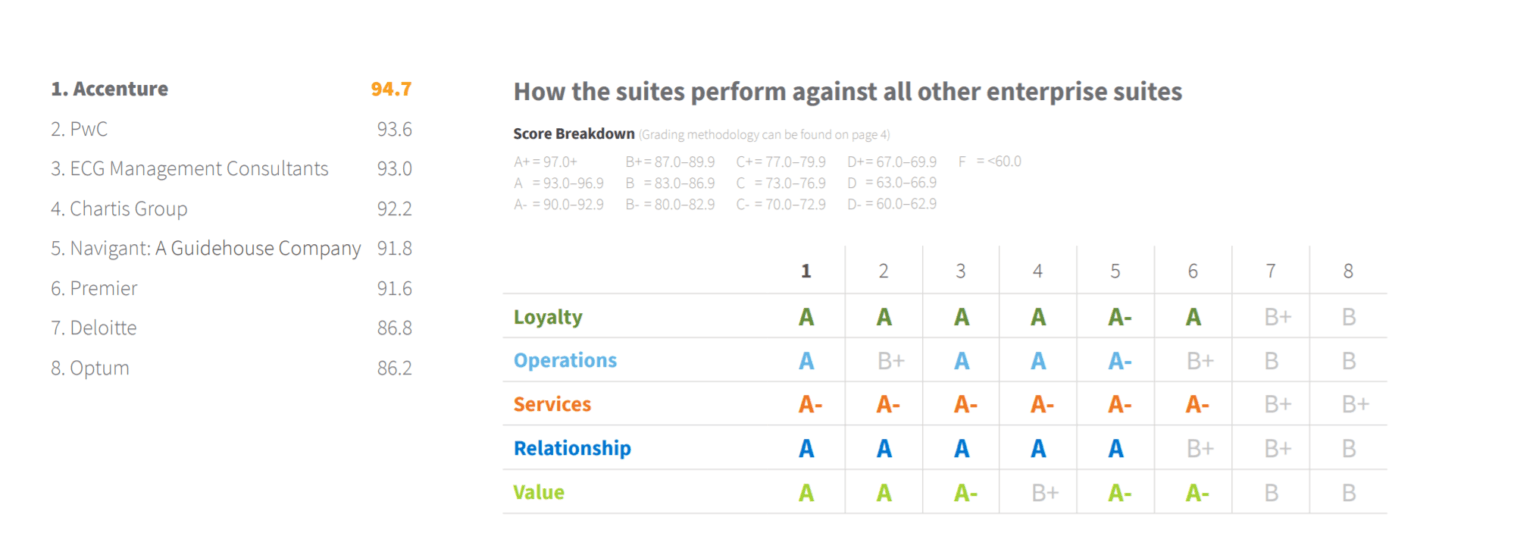Click Accenture's orange 94.7 score

tap(391, 89)
